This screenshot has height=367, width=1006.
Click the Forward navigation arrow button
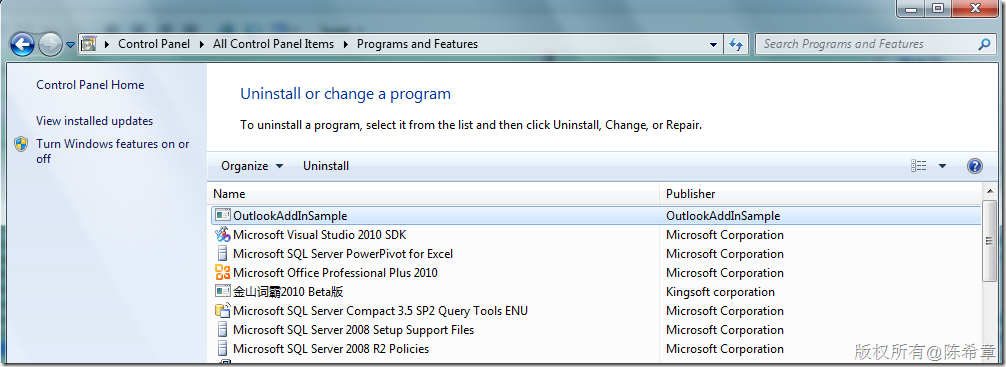pos(50,44)
